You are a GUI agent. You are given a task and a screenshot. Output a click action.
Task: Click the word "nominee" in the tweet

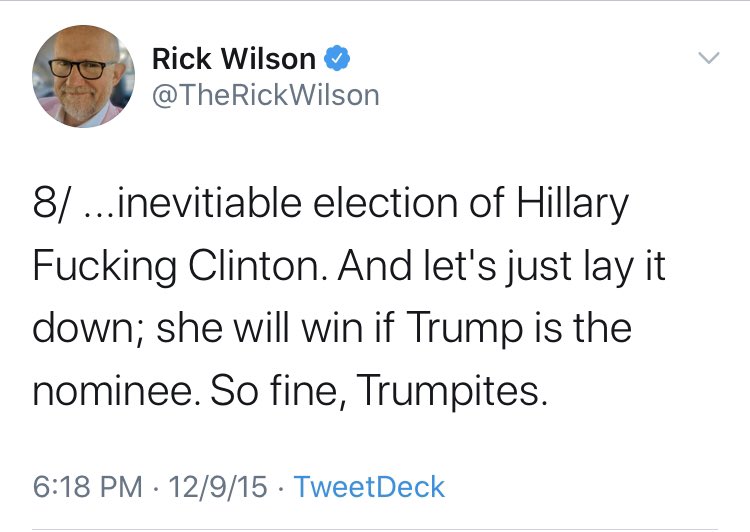112,390
